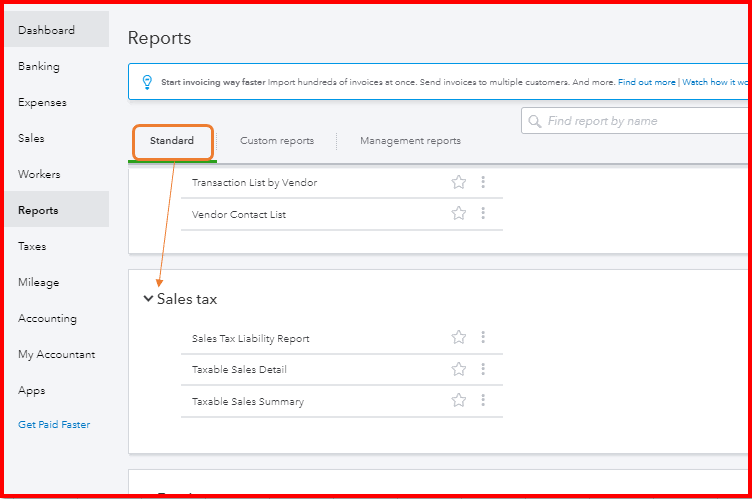Image resolution: width=752 pixels, height=499 pixels.
Task: Open the Management reports tab
Action: click(410, 141)
